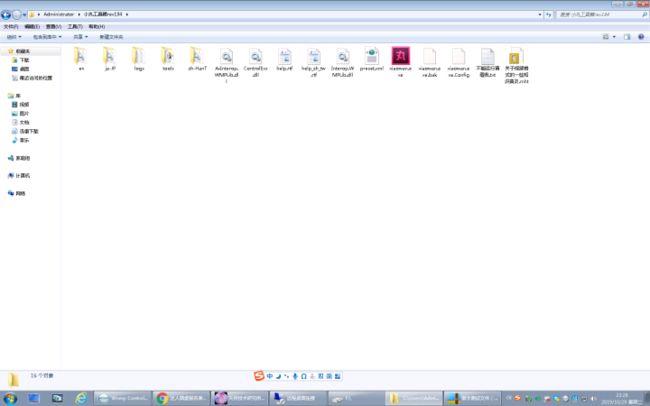Click the taskbar clock
This screenshot has height=406, width=650.
coord(621,398)
